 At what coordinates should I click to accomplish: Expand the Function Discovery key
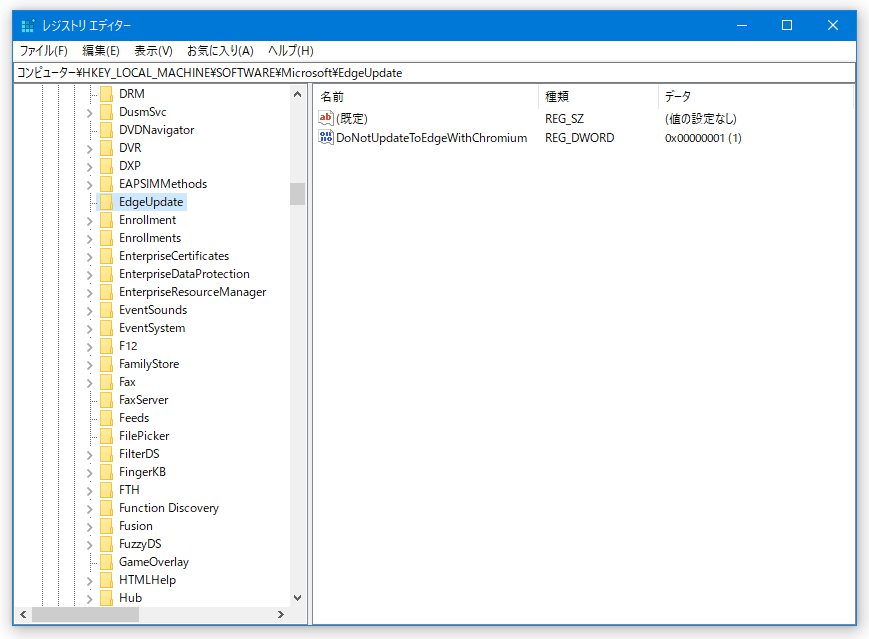[x=89, y=509]
